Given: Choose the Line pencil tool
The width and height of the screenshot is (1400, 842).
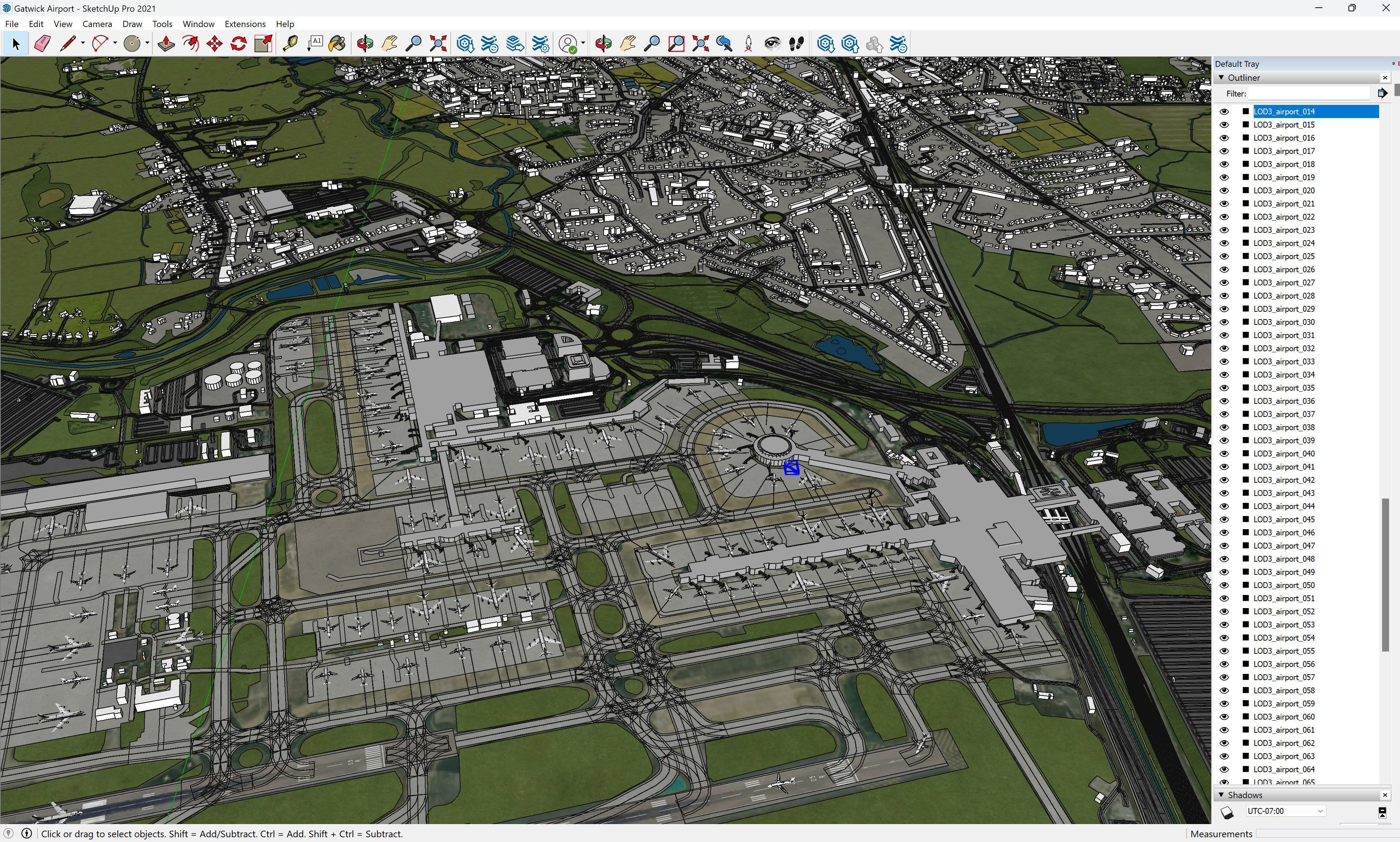Looking at the screenshot, I should [x=68, y=44].
